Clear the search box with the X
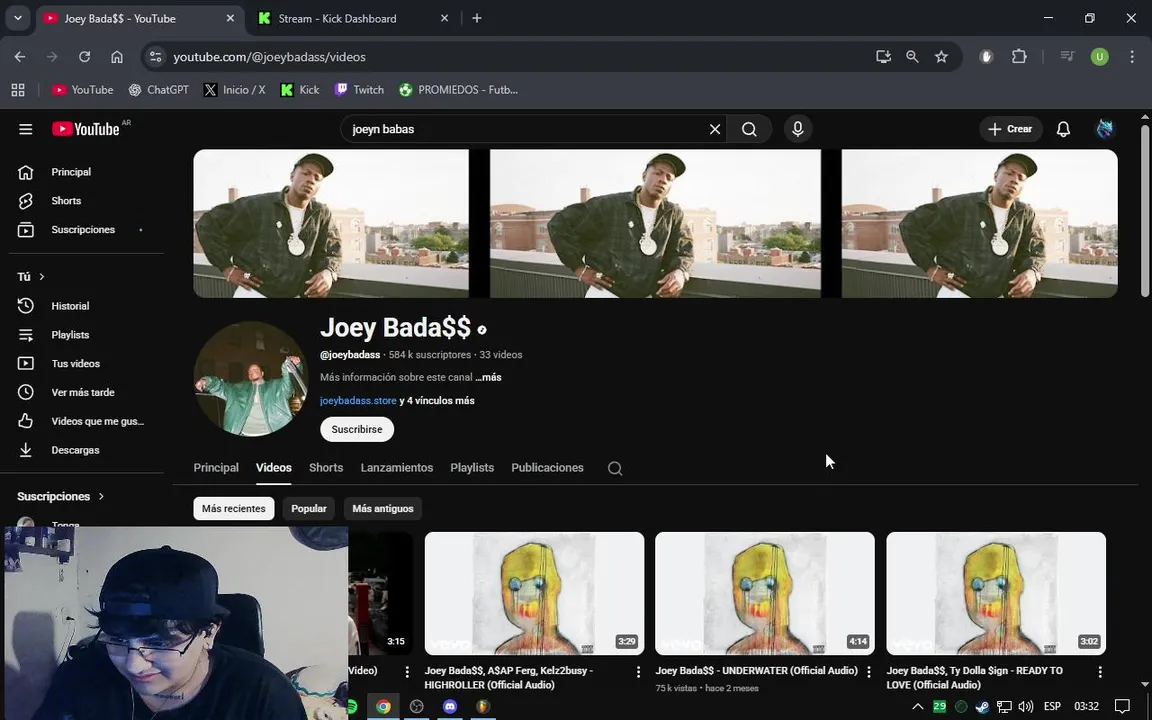1152x720 pixels. (x=715, y=129)
